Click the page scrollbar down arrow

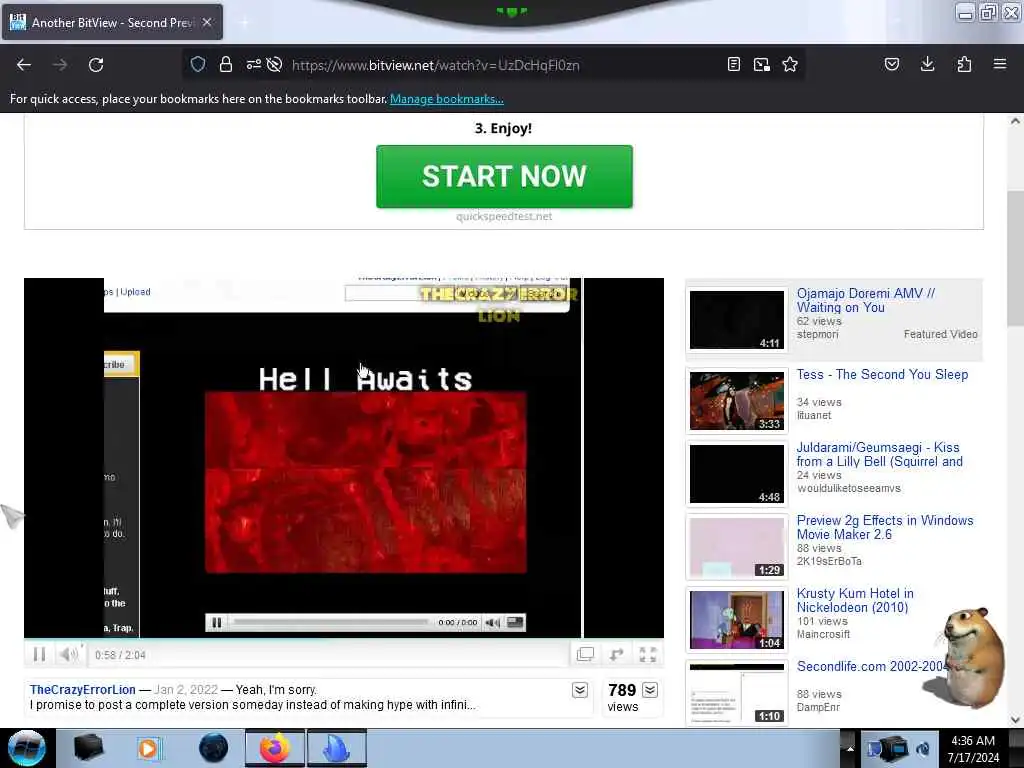click(x=1015, y=720)
